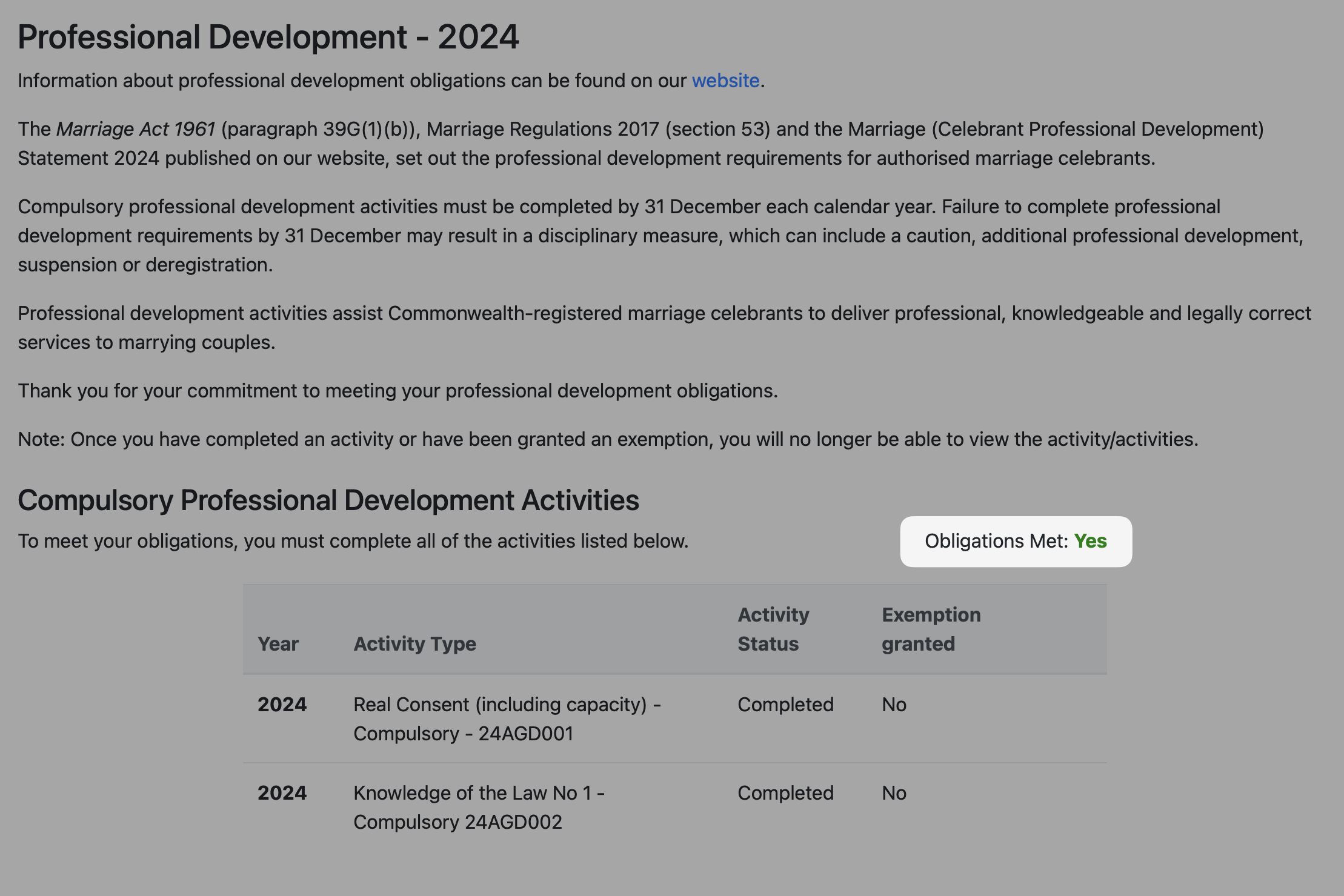Click Completed status for Knowledge of Law
Viewport: 1344px width, 896px height.
pos(785,793)
